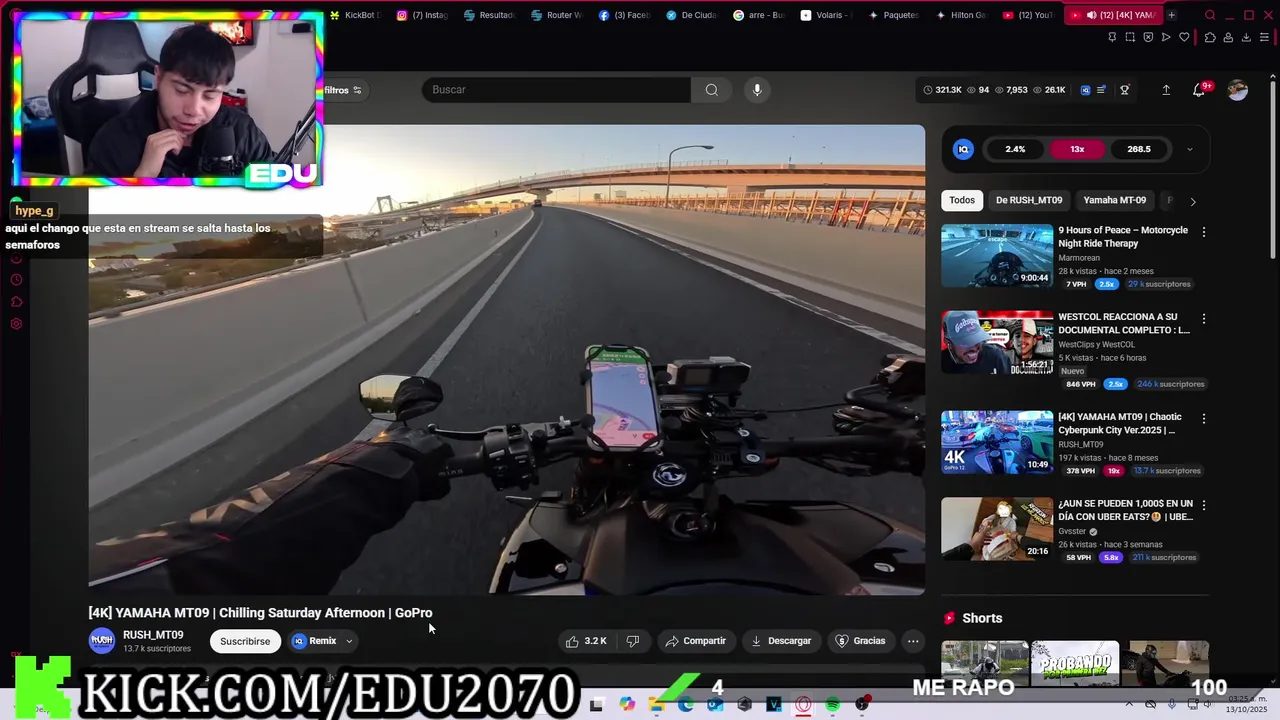Switch to the Facebook browser tab
This screenshot has height=720, width=1280.
coord(624,15)
